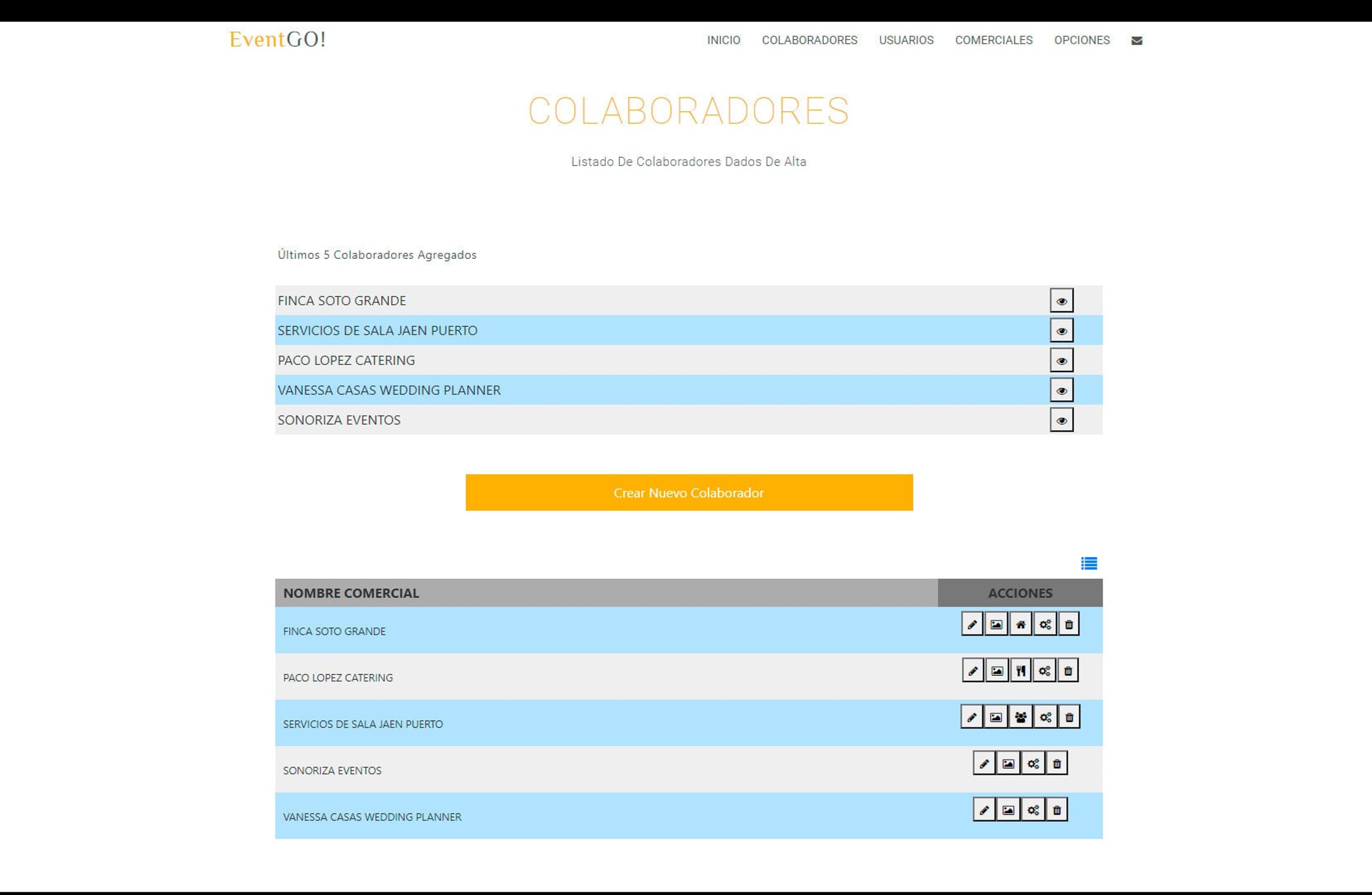Select VANESSA CASAS WEDDING PLANNER recent entry
Viewport: 1372px width, 895px height.
[x=389, y=390]
